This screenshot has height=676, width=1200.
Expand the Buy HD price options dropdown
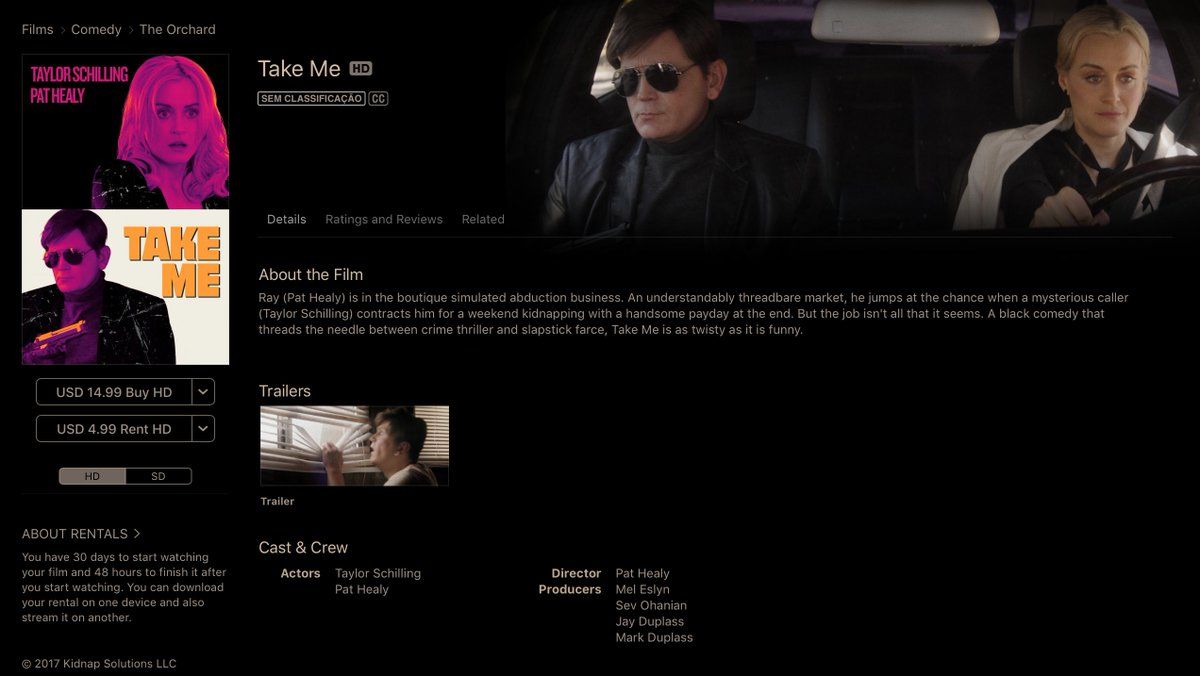203,392
